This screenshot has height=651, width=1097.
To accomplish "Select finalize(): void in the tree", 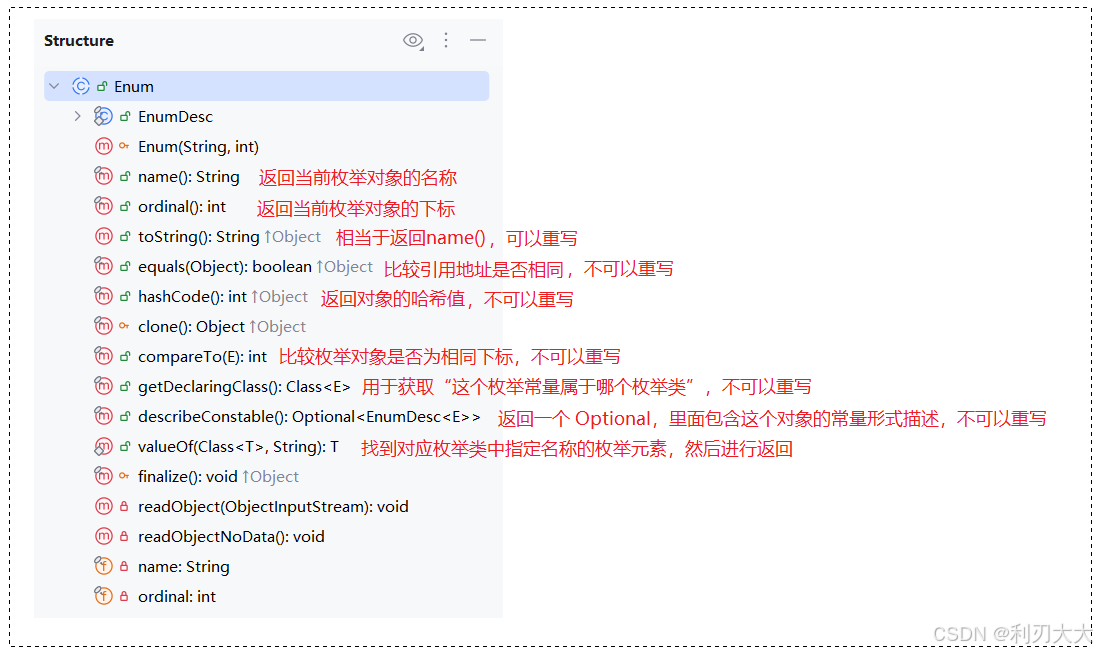I will coord(187,477).
